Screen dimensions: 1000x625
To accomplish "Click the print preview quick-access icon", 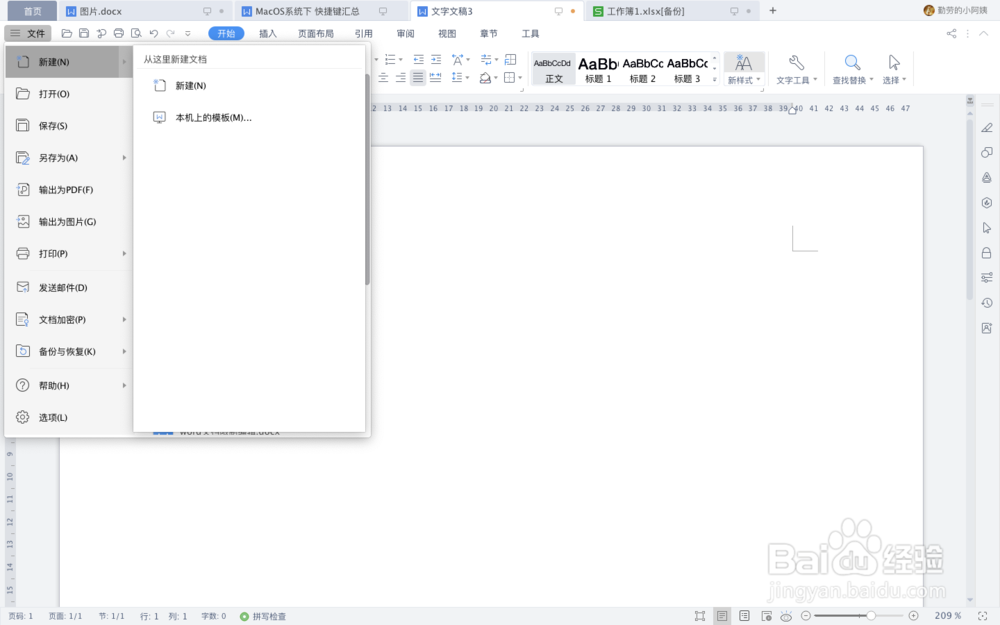I will (136, 33).
